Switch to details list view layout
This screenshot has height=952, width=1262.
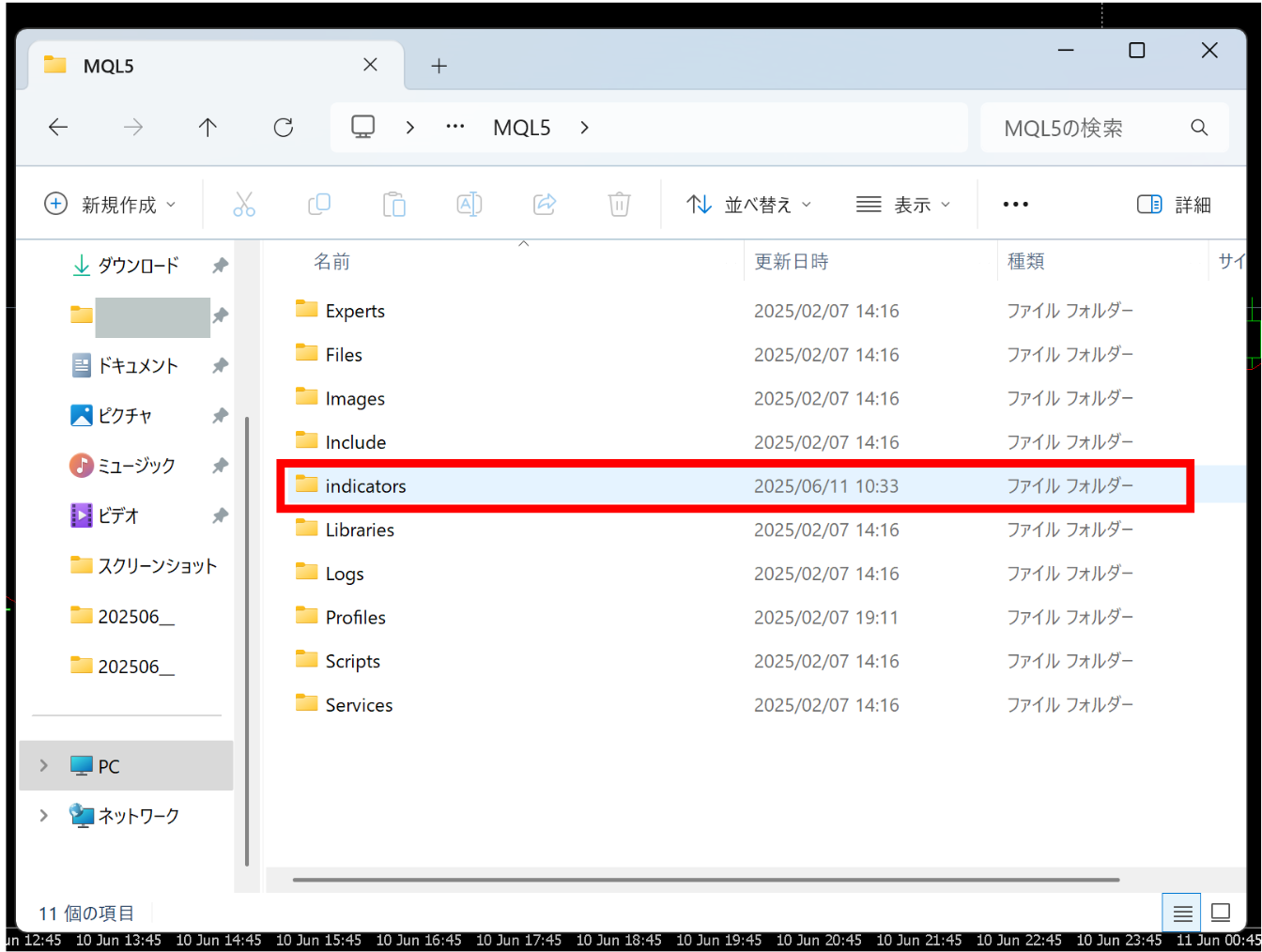coord(1182,913)
